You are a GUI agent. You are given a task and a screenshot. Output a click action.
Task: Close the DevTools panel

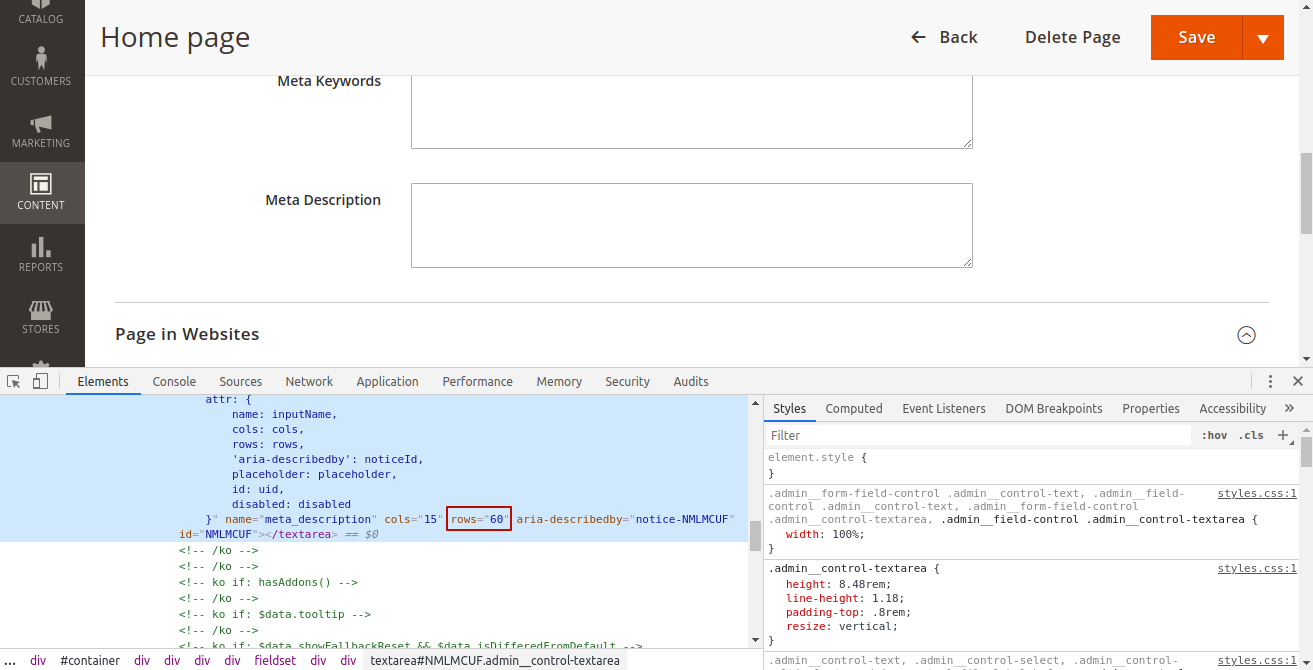click(x=1298, y=381)
